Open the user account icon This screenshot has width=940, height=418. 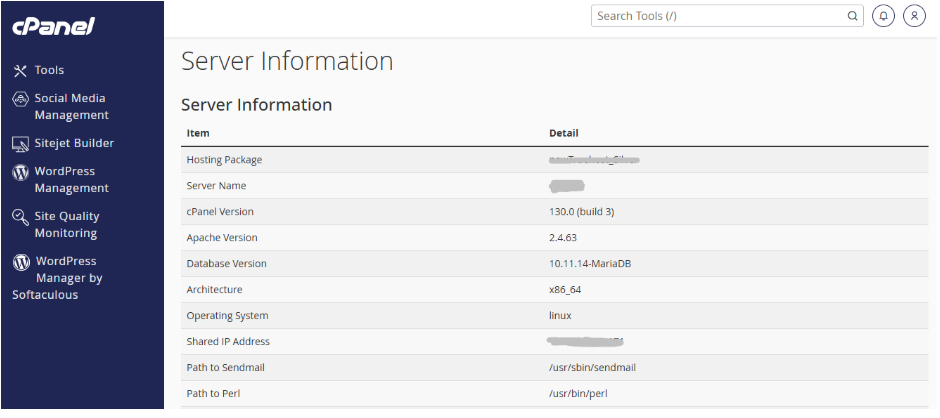(x=914, y=16)
